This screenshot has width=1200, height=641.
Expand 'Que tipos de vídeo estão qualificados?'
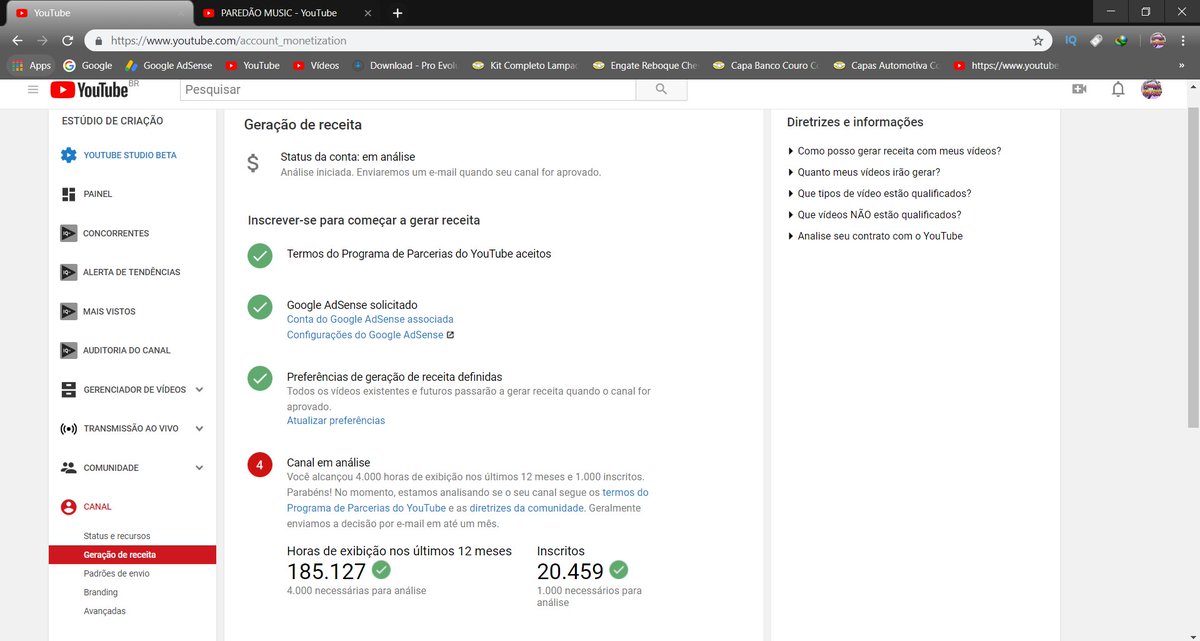click(879, 193)
